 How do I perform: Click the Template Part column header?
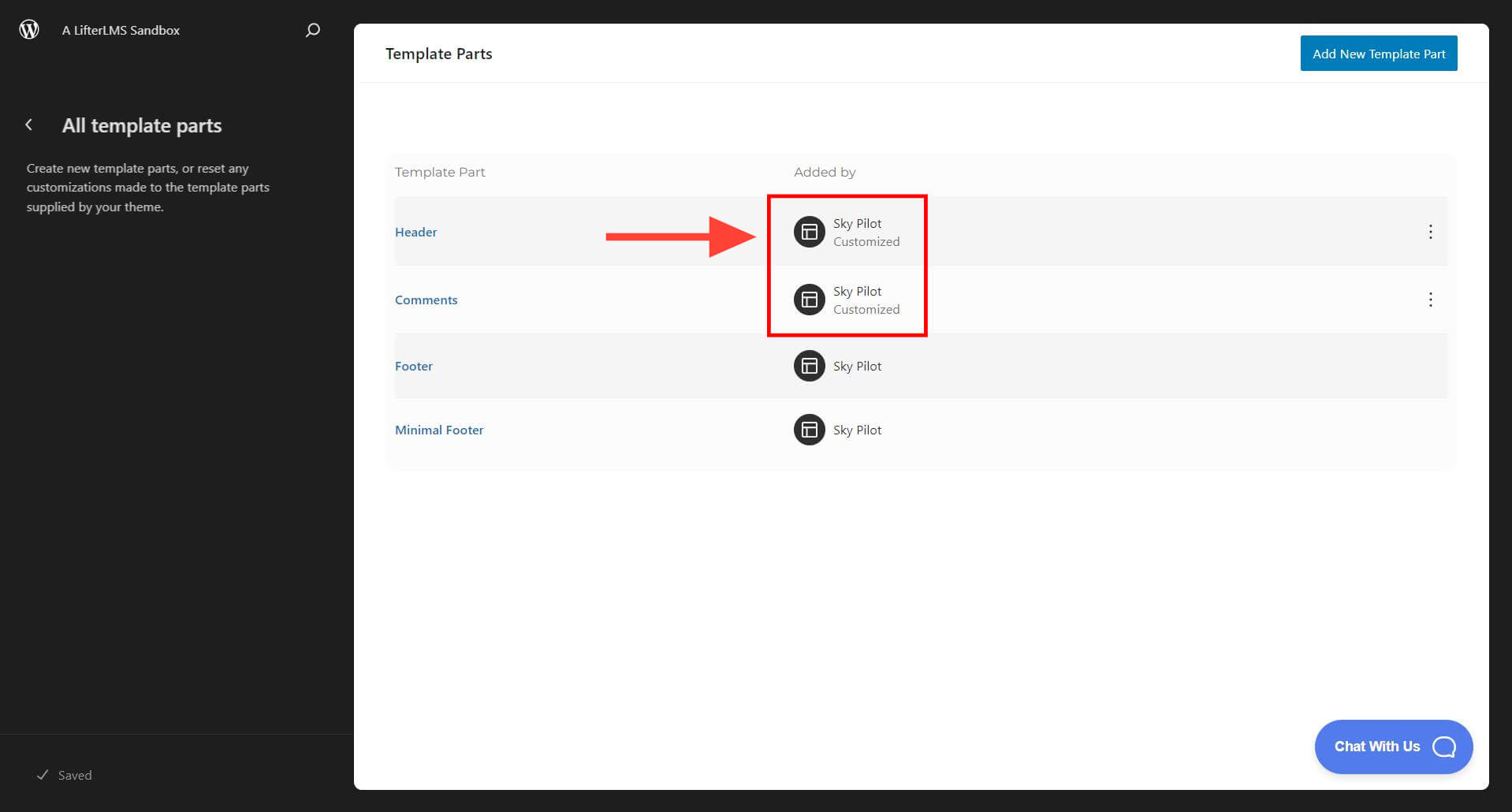[x=439, y=172]
